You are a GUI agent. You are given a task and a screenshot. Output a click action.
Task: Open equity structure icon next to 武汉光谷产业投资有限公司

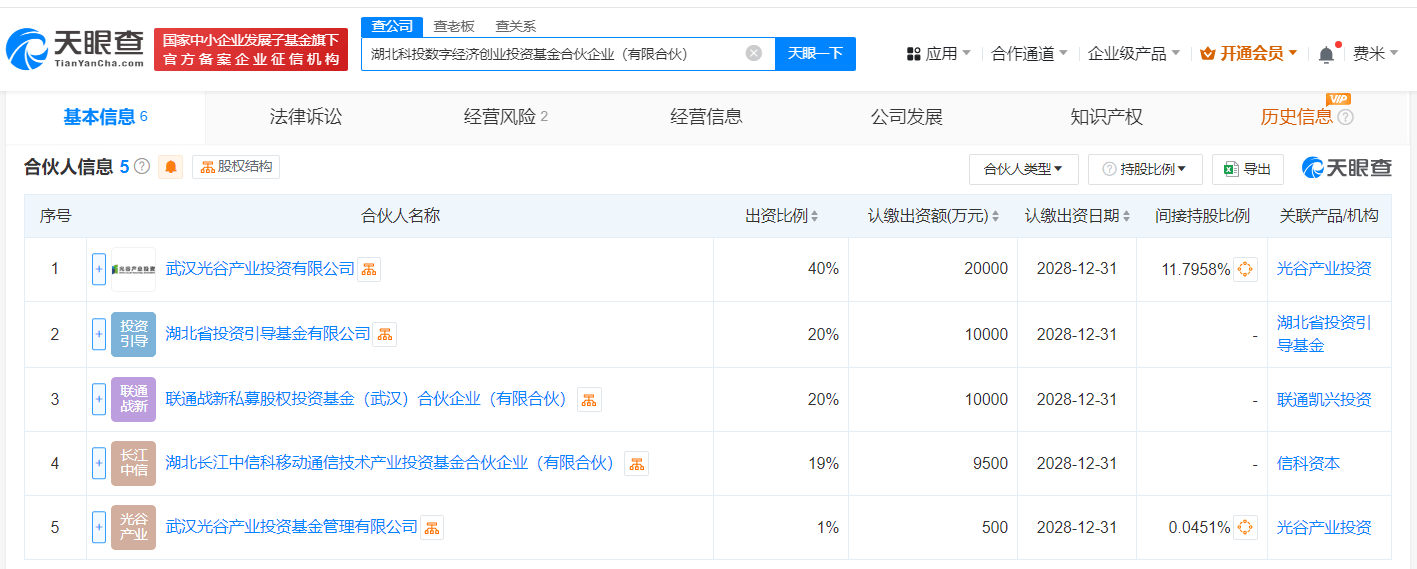369,269
